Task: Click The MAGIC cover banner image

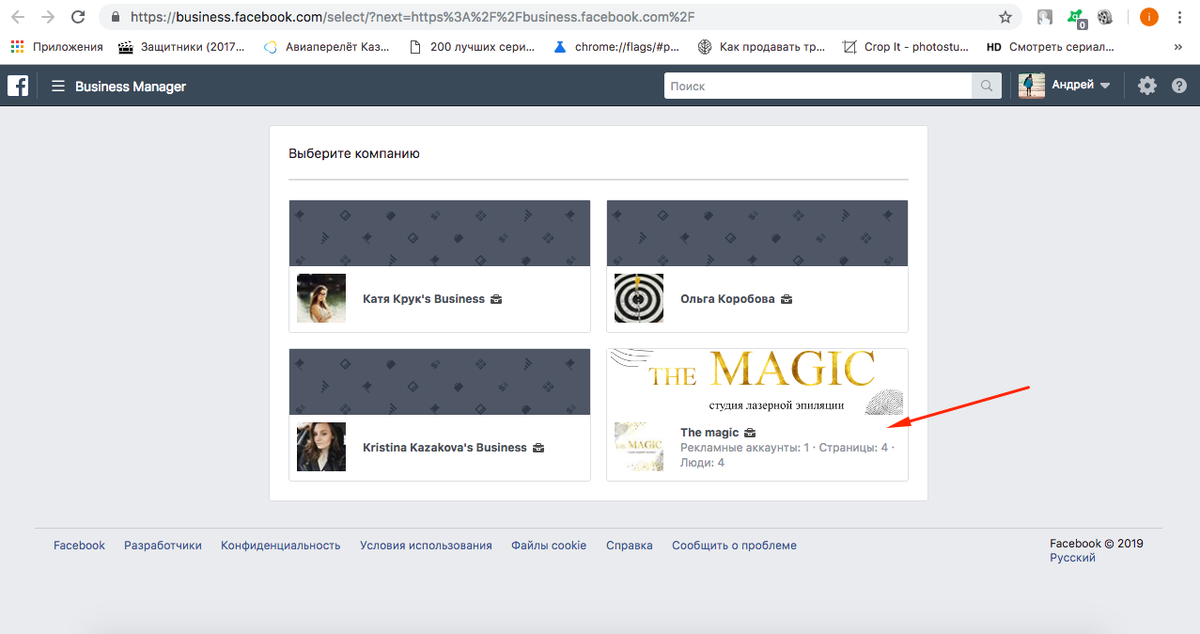Action: pyautogui.click(x=757, y=382)
